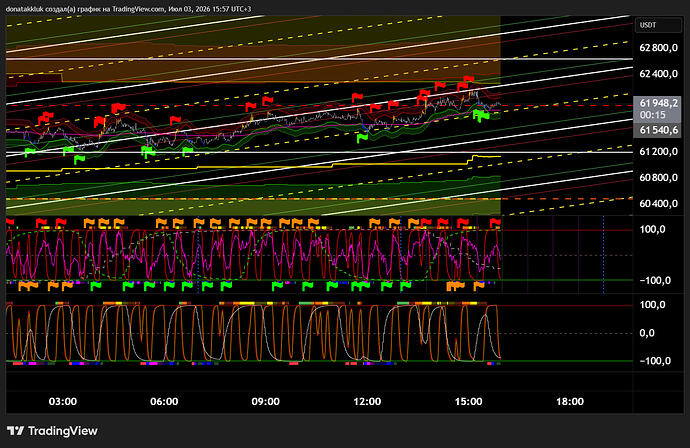Click the author caption text at the top
The image size is (690, 448).
tap(128, 9)
